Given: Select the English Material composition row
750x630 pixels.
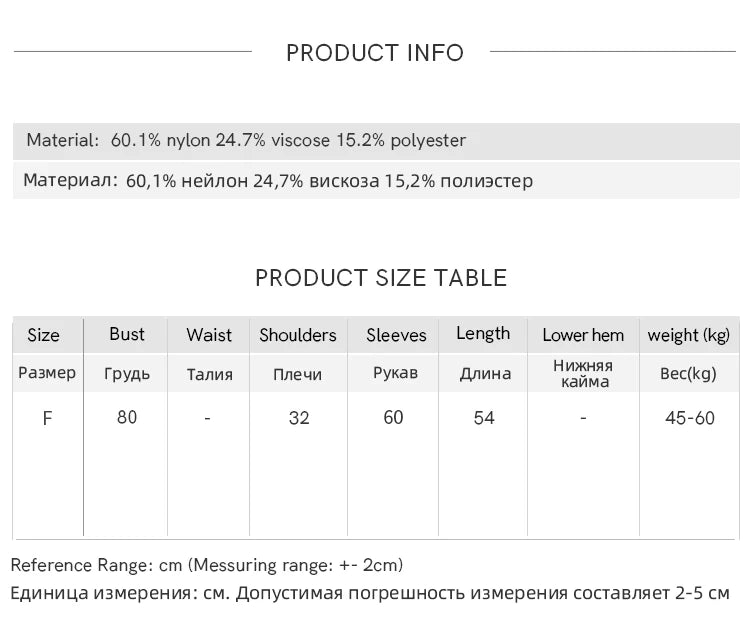Looking at the screenshot, I should tap(376, 141).
